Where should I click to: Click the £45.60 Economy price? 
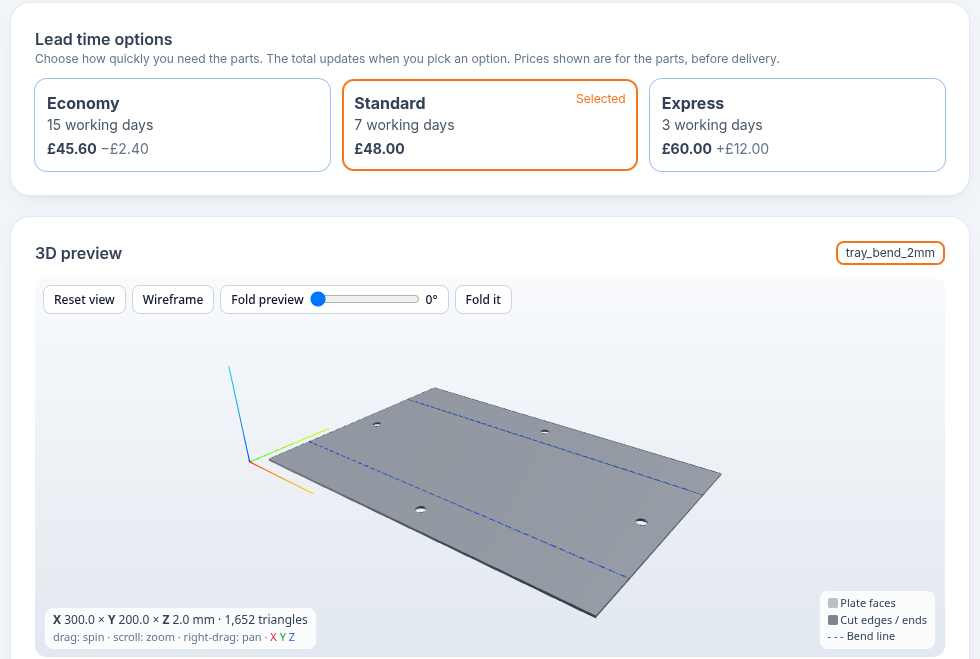pyautogui.click(x=72, y=149)
